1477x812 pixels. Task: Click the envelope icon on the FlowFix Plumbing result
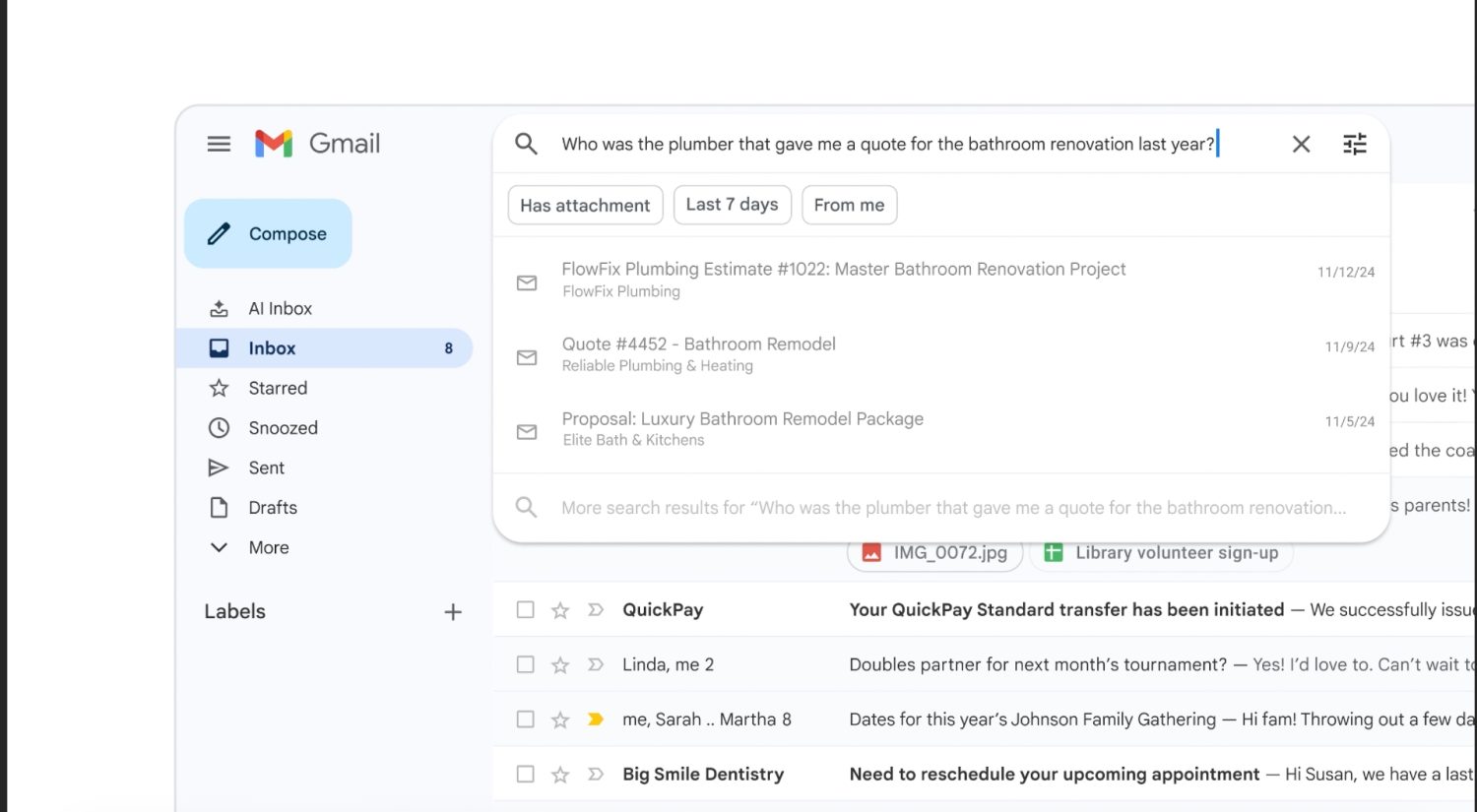[x=526, y=281]
